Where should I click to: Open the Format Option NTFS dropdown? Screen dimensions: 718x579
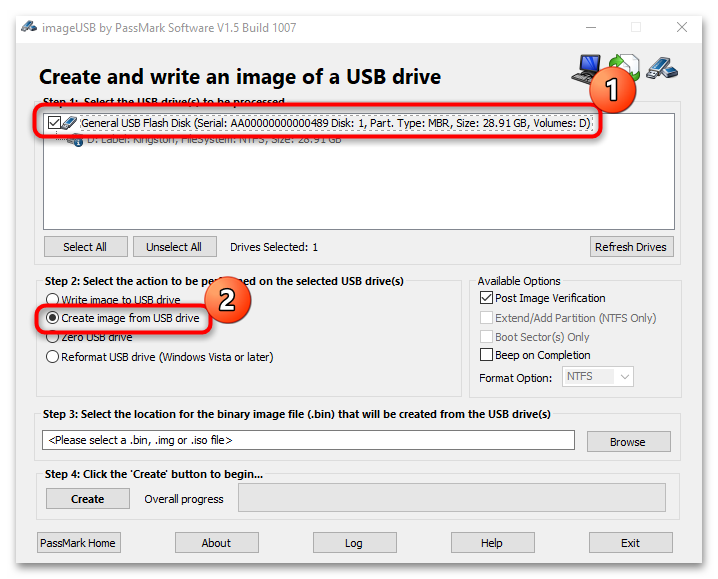598,377
